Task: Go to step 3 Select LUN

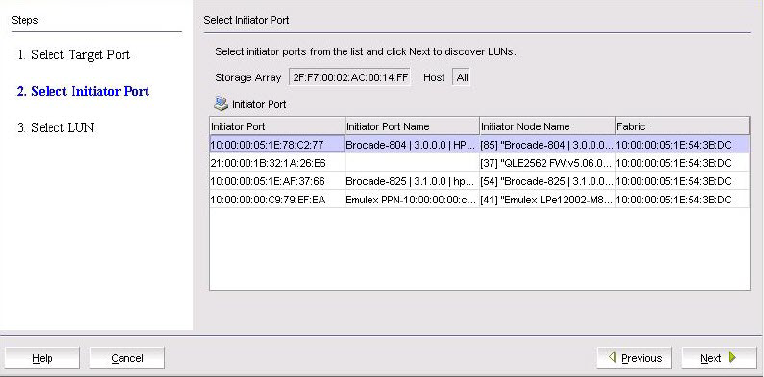Action: tap(56, 128)
